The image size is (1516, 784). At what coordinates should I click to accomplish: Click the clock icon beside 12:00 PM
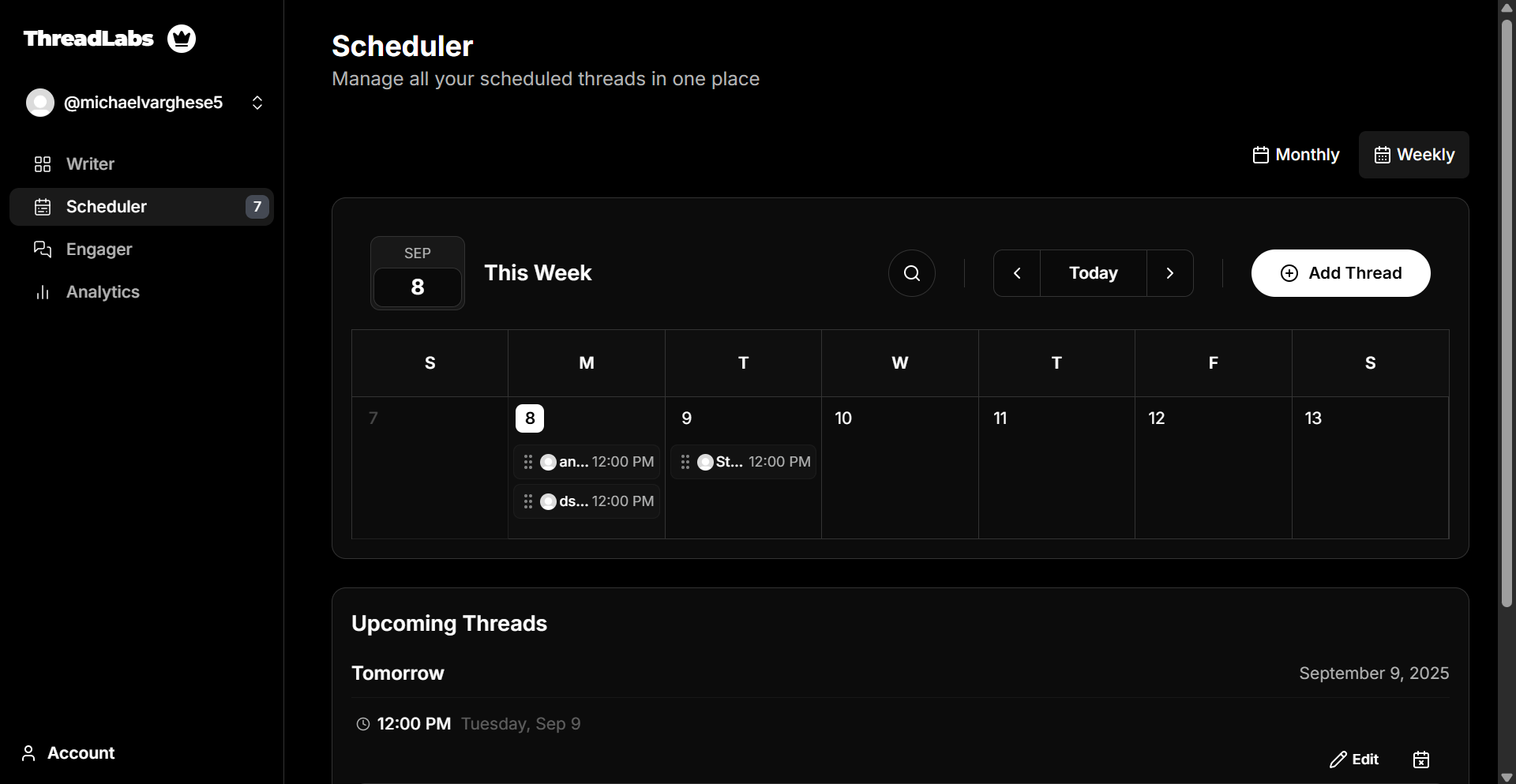[362, 723]
